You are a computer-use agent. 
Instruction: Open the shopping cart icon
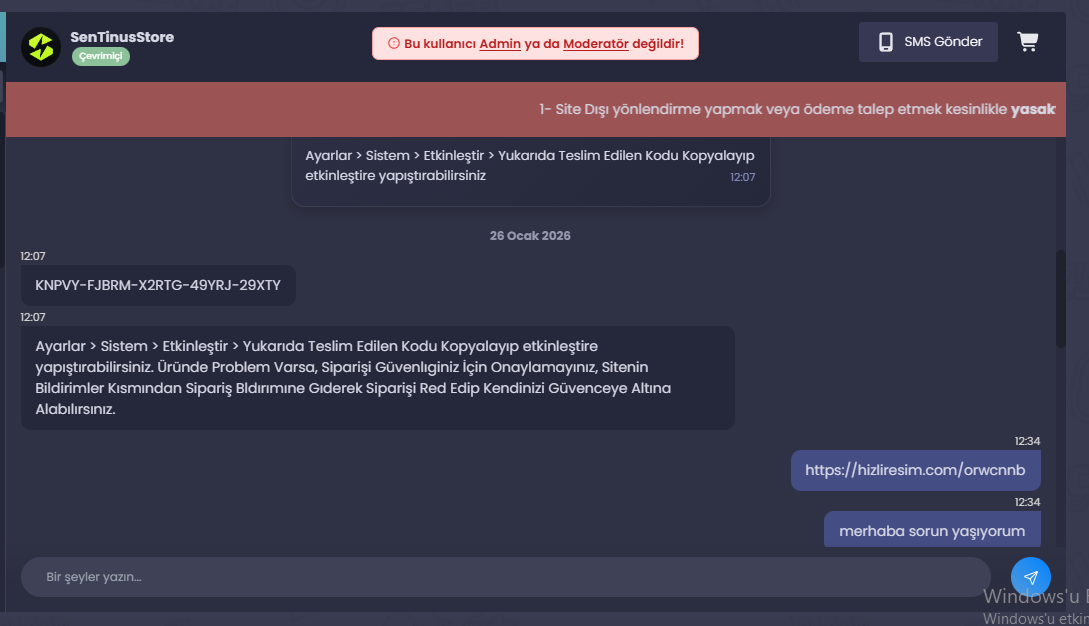click(x=1027, y=42)
